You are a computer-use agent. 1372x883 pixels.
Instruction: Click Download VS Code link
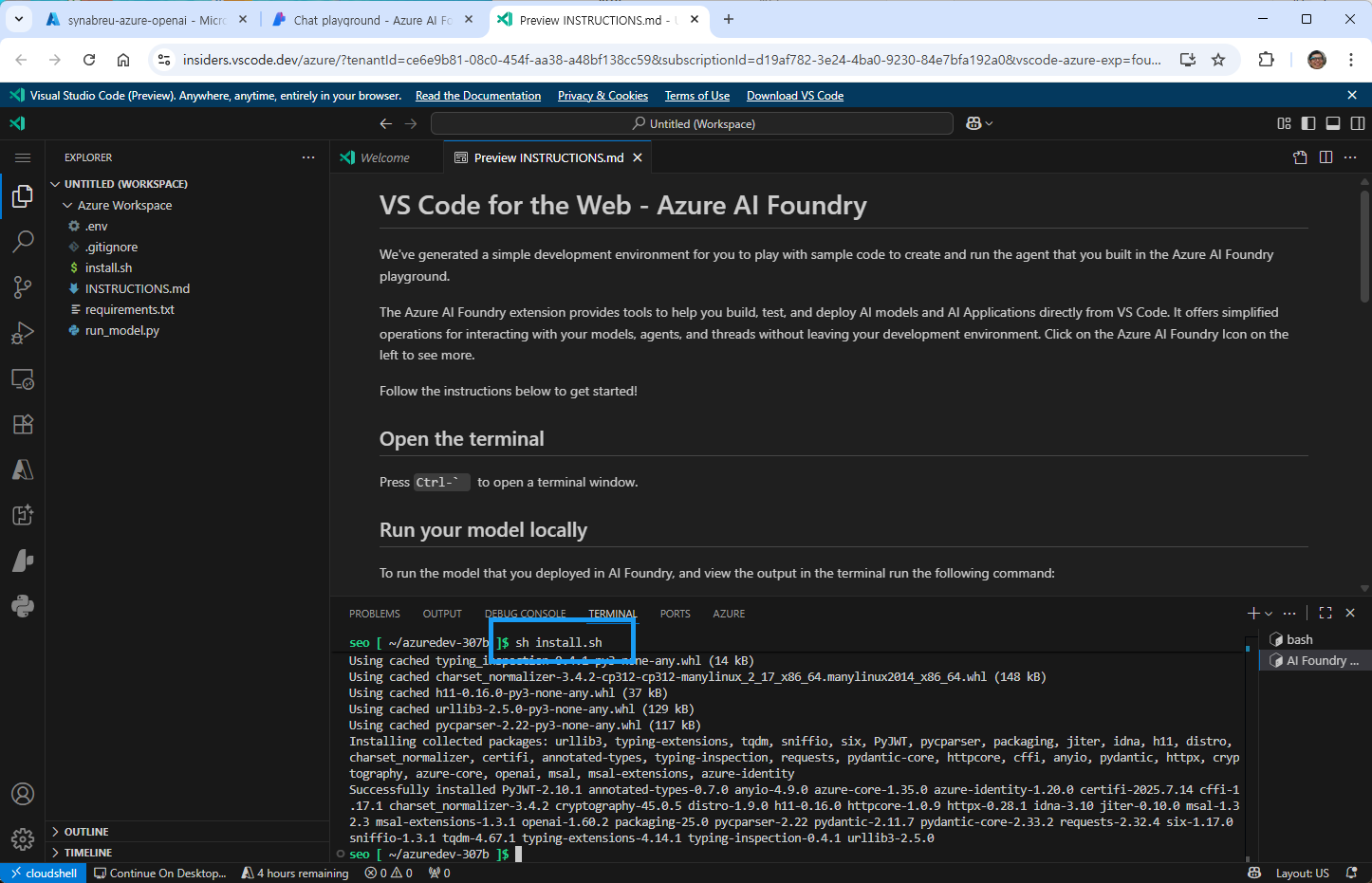pyautogui.click(x=795, y=96)
